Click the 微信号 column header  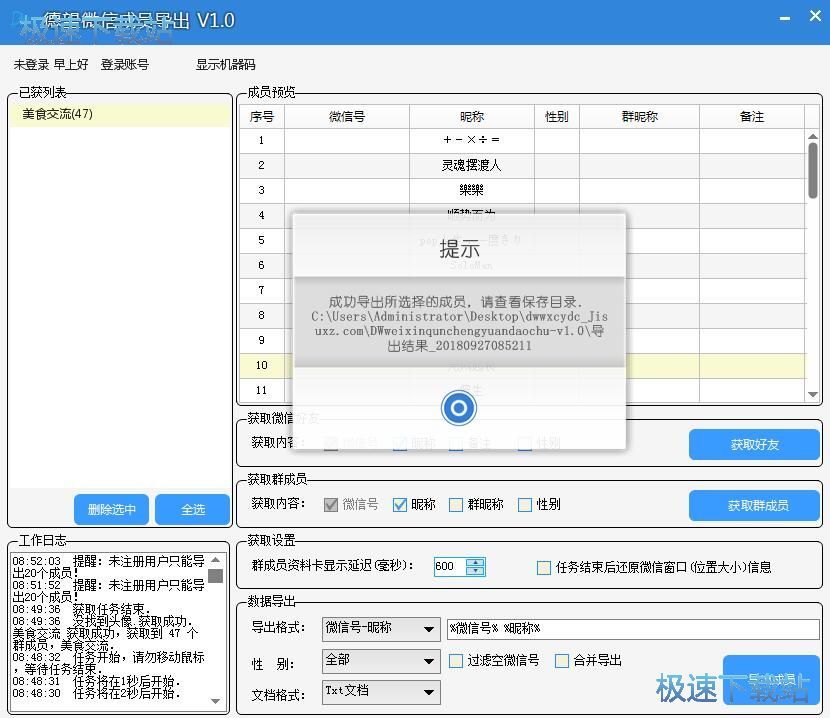(x=347, y=116)
